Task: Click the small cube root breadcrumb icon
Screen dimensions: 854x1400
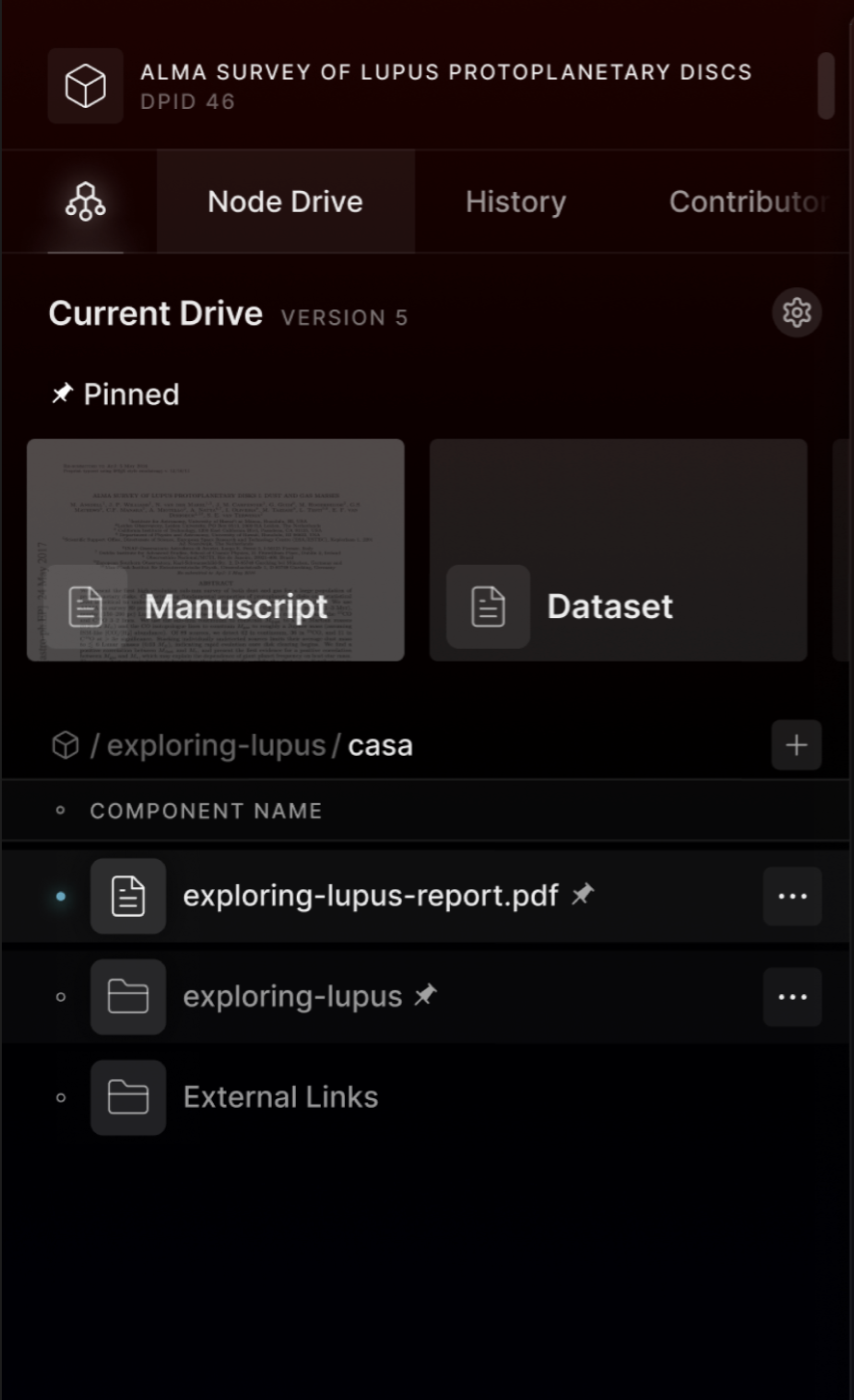Action: (66, 745)
